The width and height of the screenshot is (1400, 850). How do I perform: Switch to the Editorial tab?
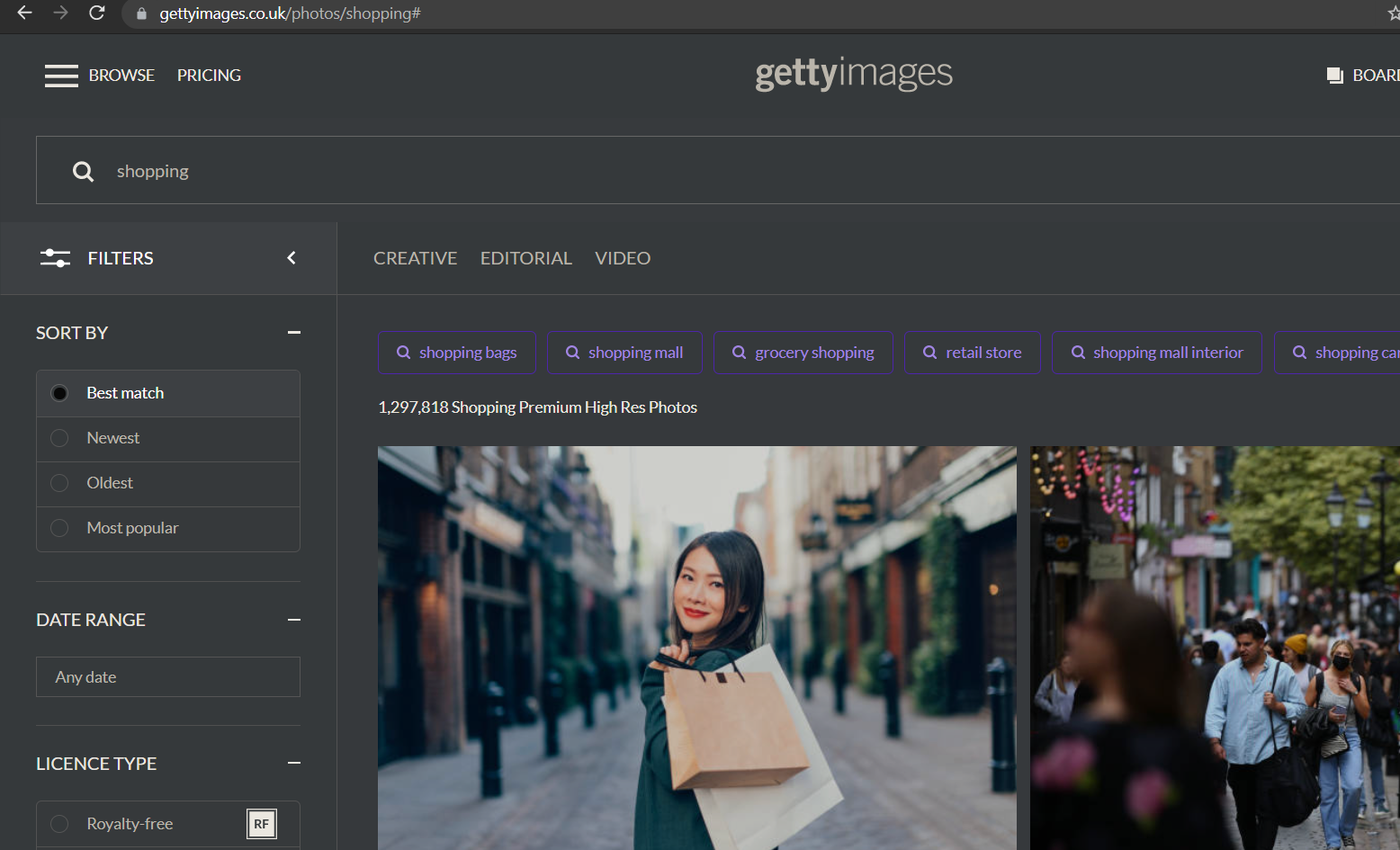click(525, 258)
